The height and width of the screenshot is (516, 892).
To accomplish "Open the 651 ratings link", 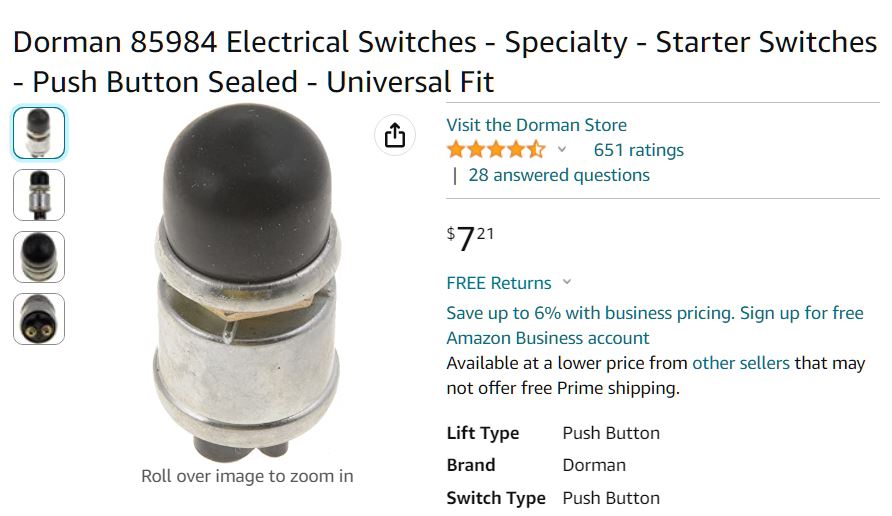I will 638,150.
